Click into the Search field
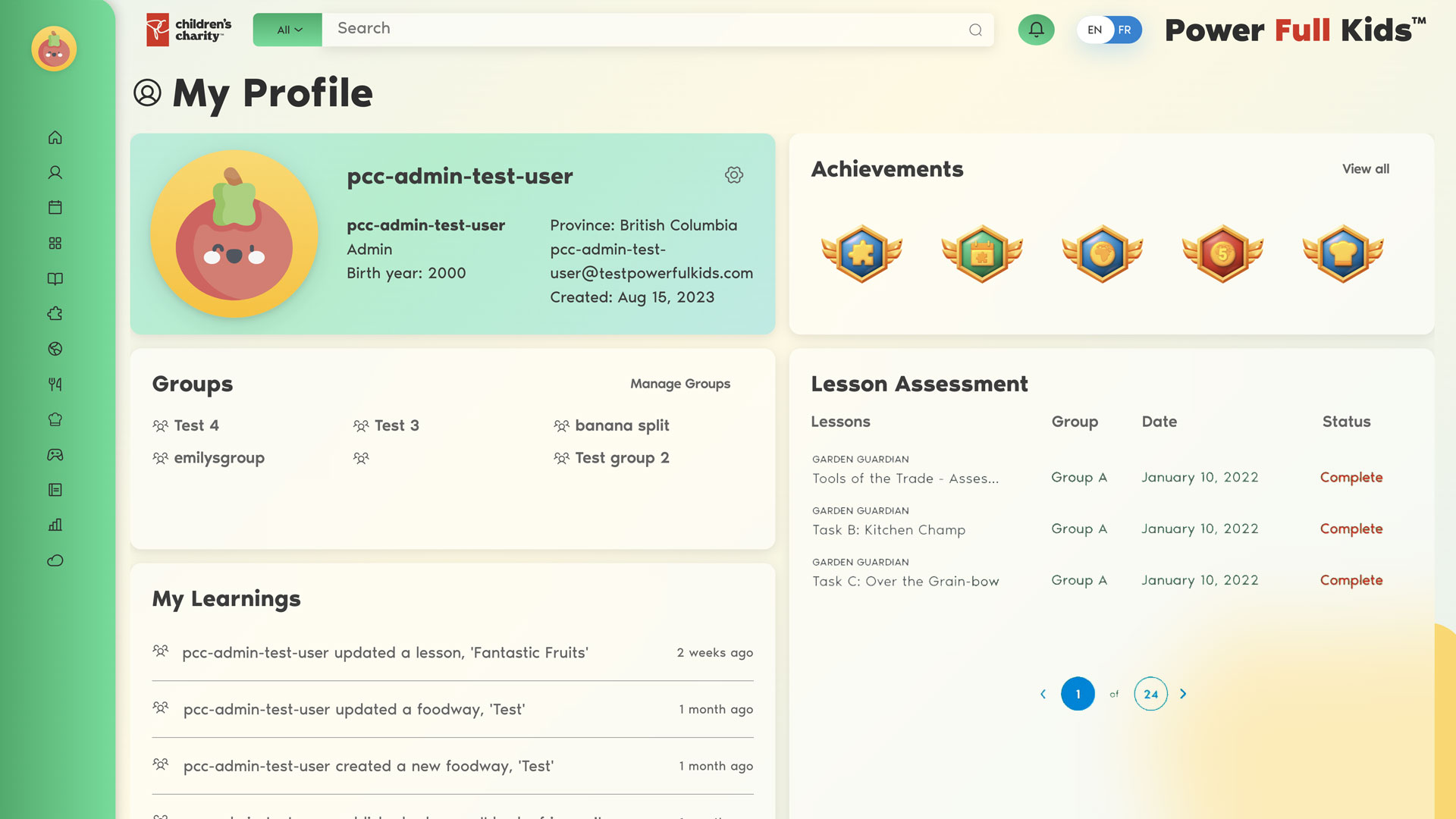Screen dimensions: 1456x819 click(x=645, y=29)
